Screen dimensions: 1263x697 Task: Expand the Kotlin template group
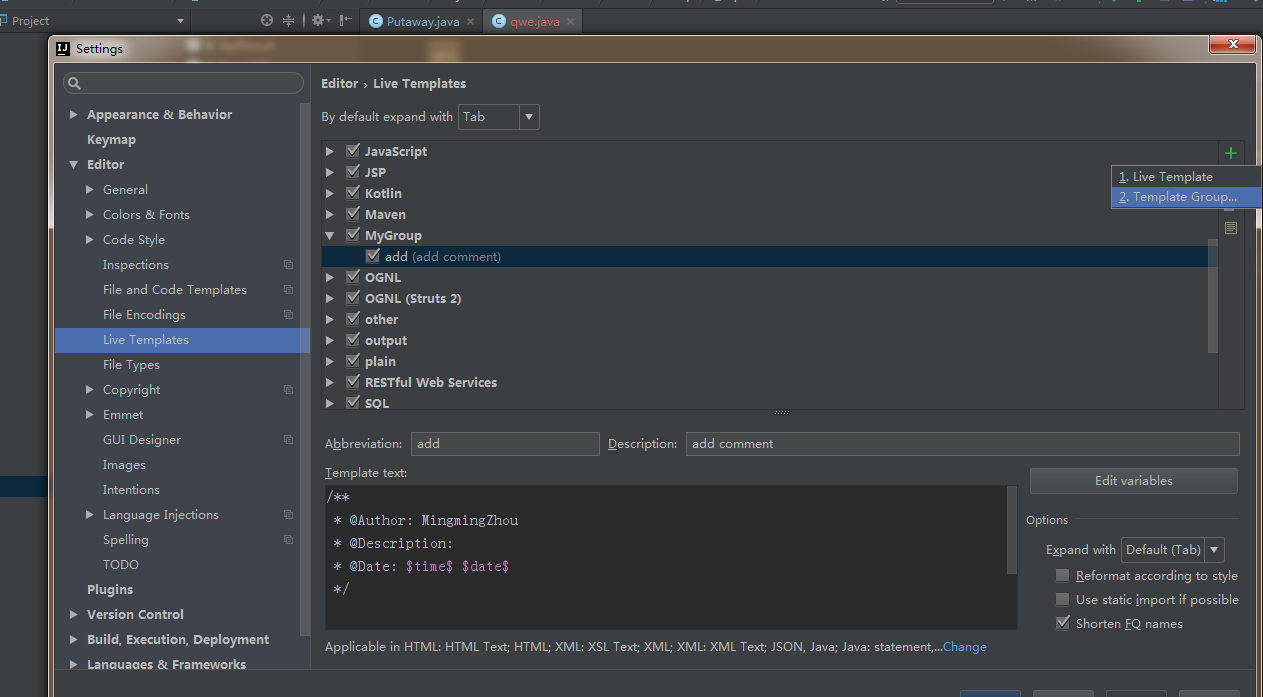(x=330, y=193)
